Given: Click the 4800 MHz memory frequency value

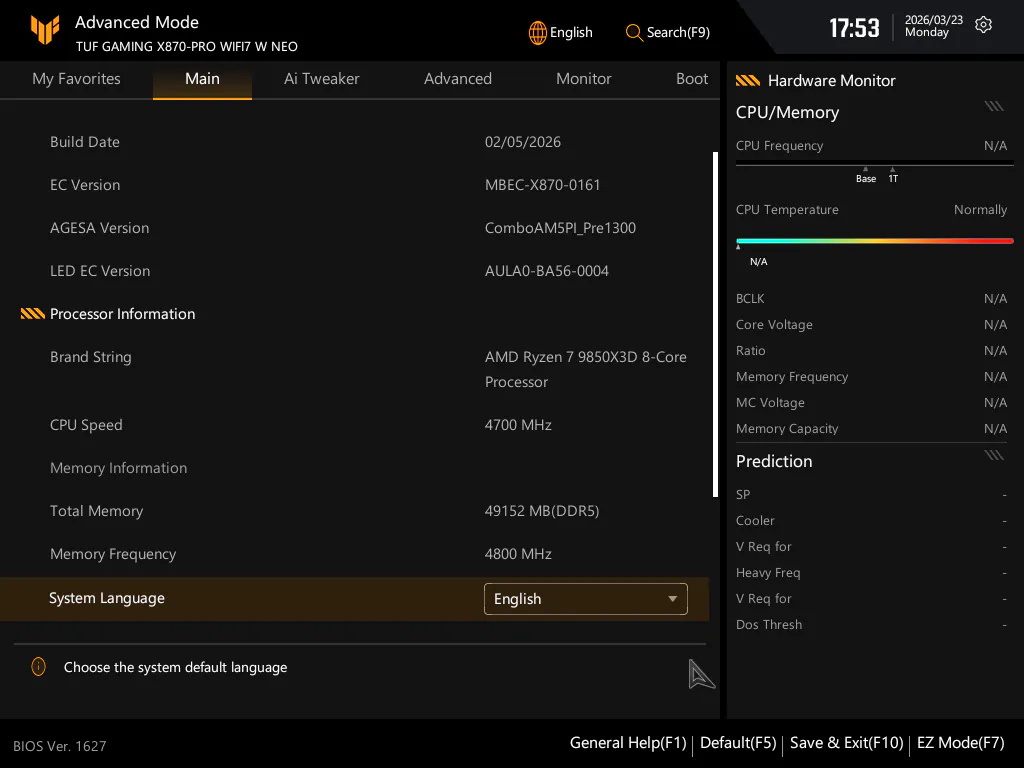Looking at the screenshot, I should (x=518, y=554).
